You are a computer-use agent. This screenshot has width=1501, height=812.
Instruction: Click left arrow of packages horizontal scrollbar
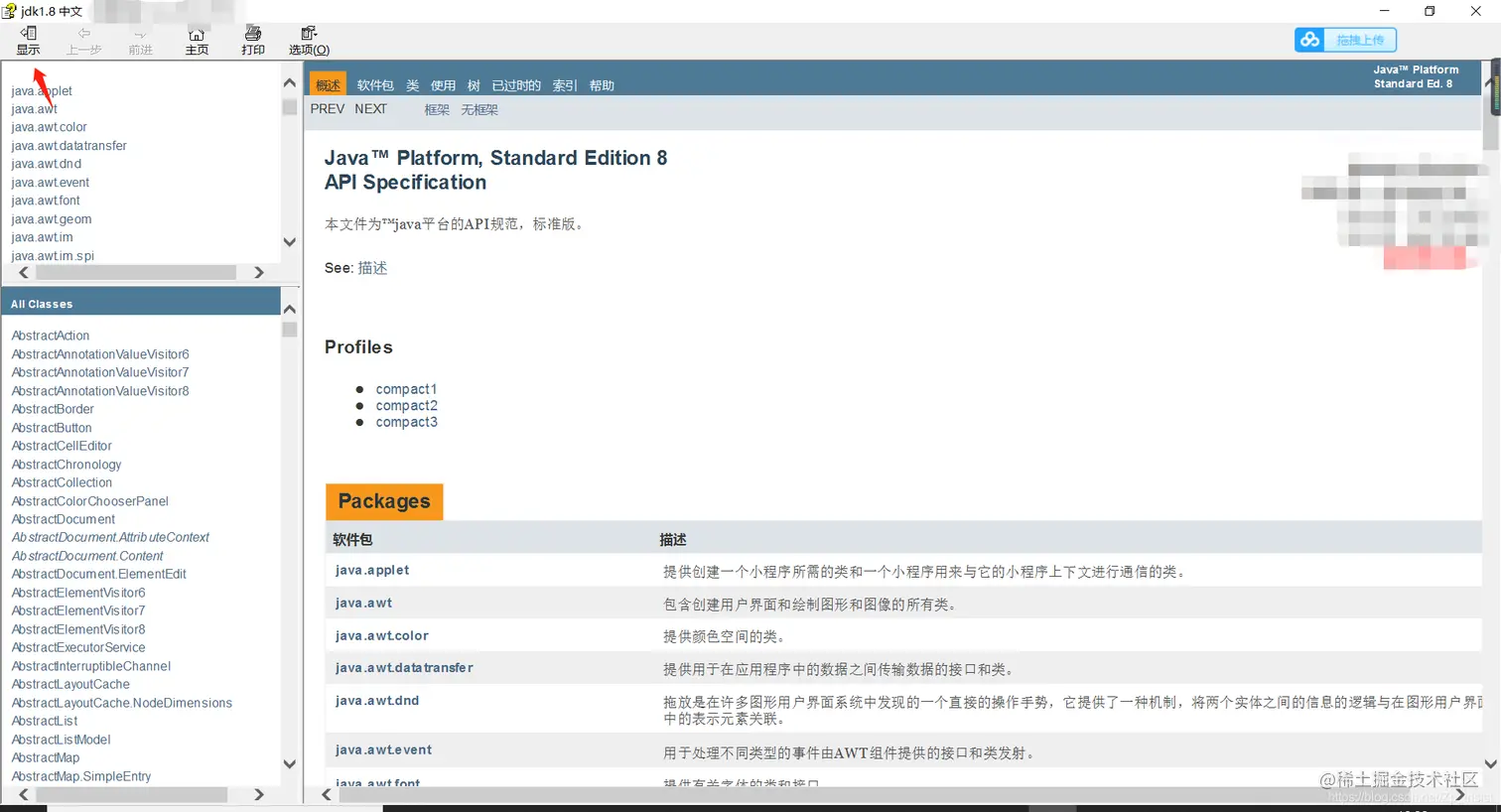tap(24, 272)
